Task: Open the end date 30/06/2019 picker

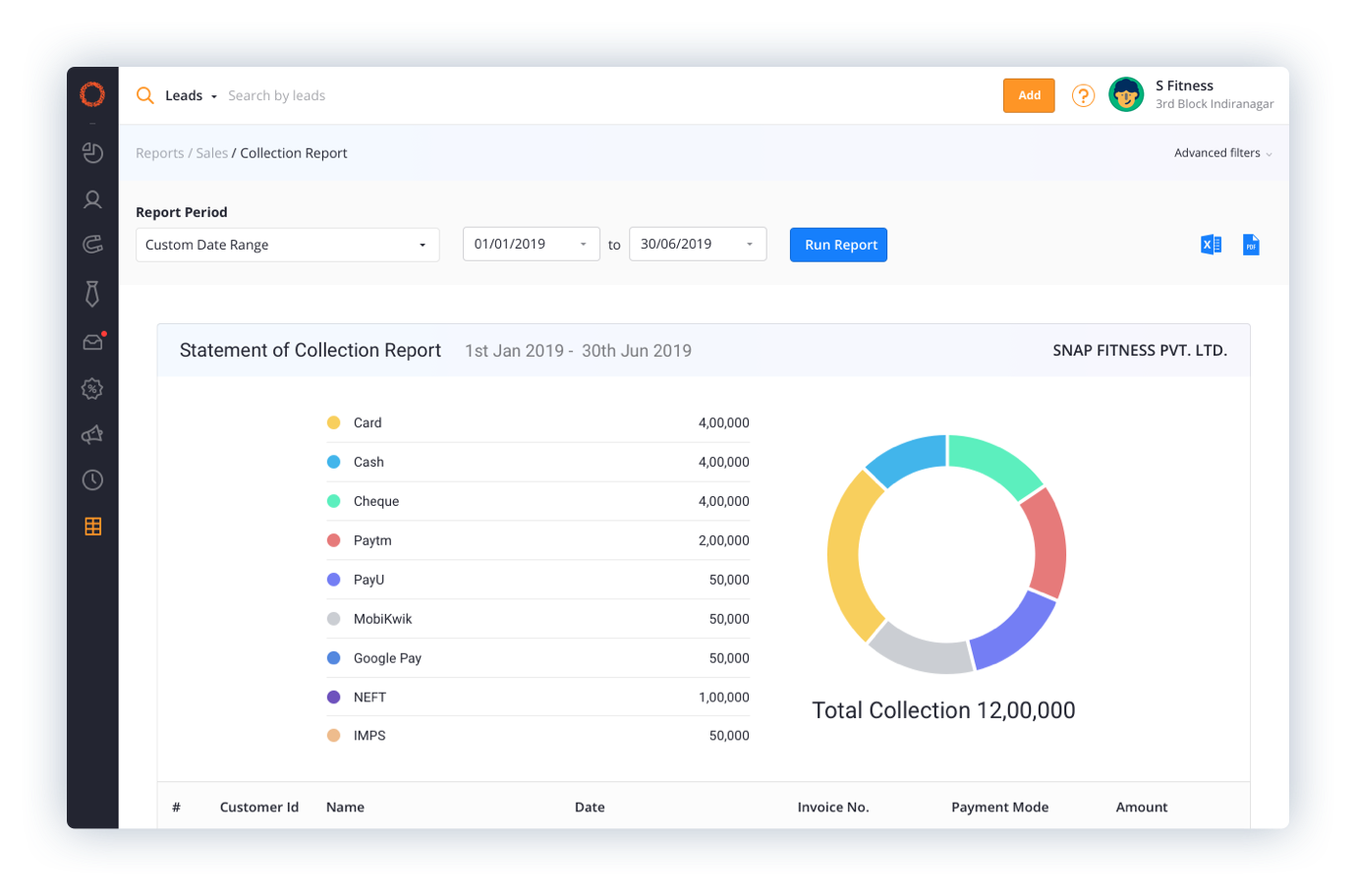Action: tap(697, 245)
